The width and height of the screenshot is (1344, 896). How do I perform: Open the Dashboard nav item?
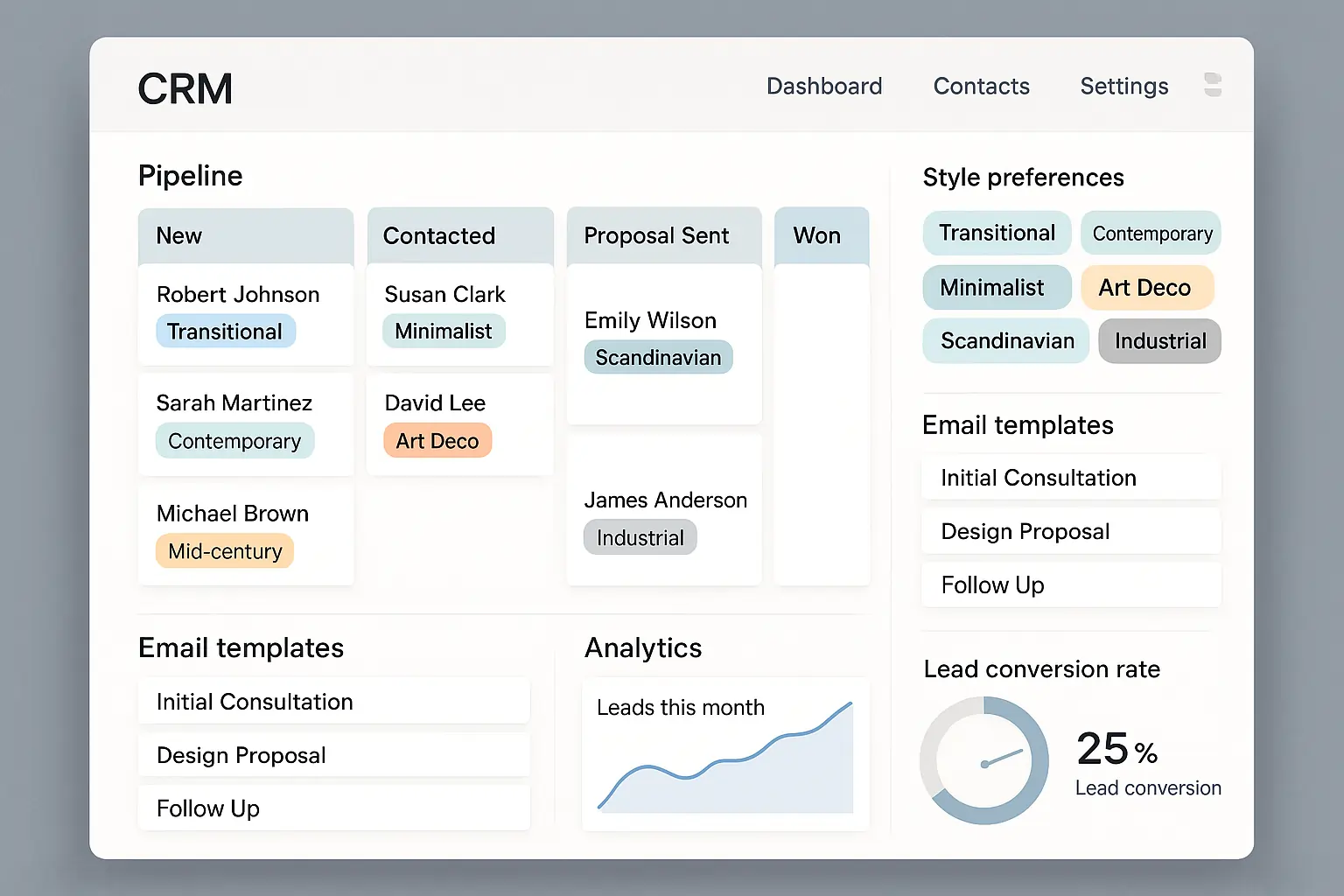click(x=824, y=86)
